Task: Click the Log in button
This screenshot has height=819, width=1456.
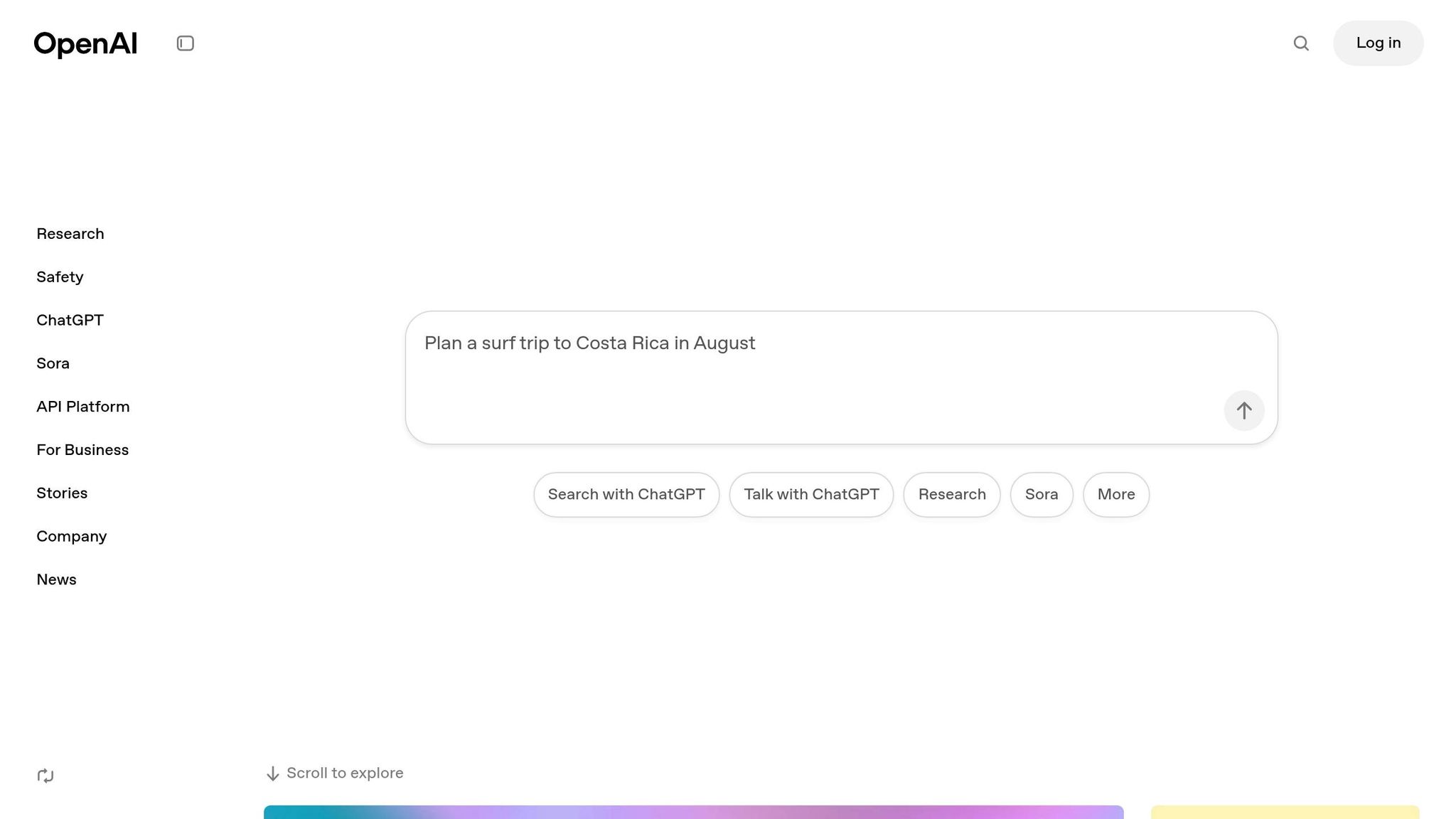Action: tap(1378, 43)
